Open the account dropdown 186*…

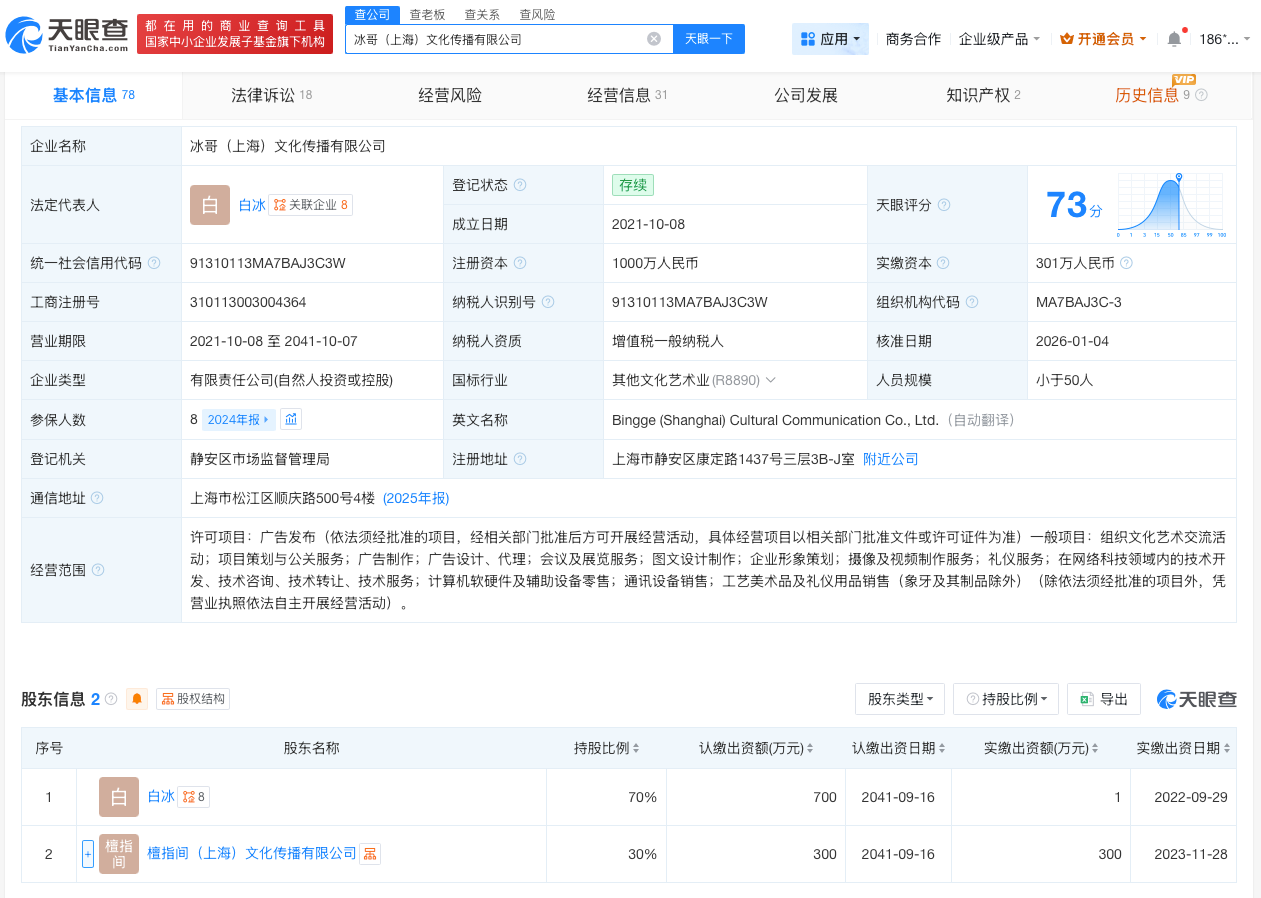click(x=1225, y=39)
